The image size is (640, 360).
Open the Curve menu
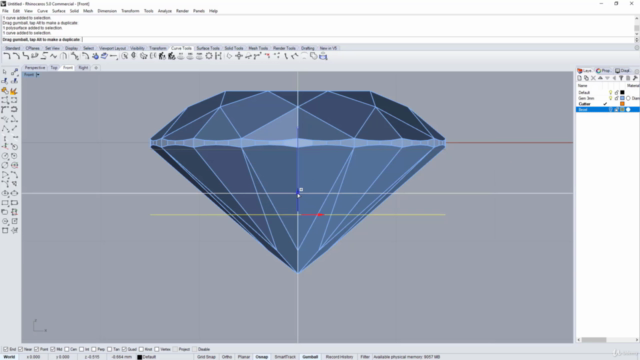(42, 11)
